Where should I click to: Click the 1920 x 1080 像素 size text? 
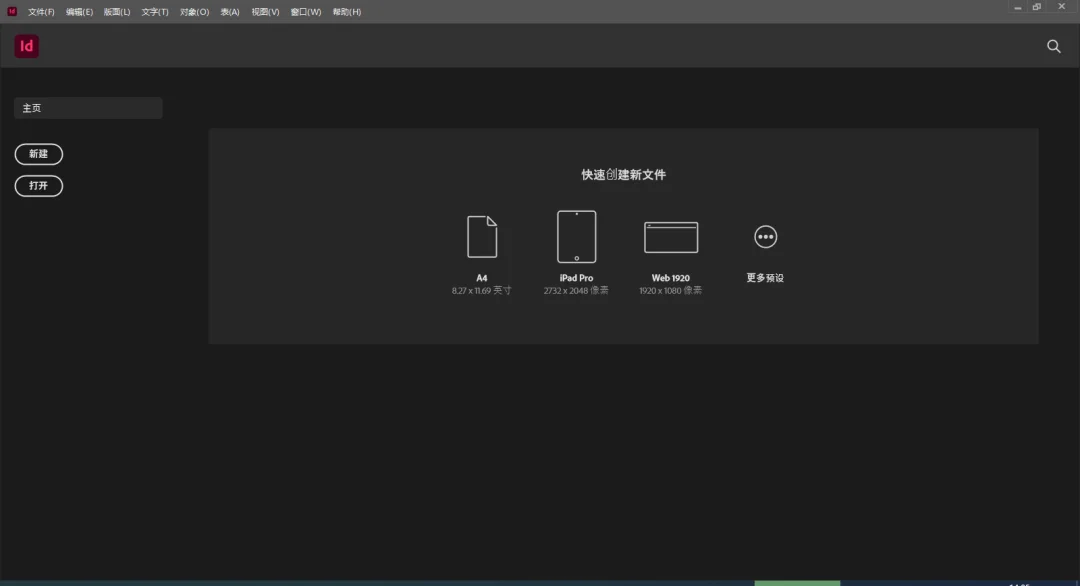click(x=671, y=291)
